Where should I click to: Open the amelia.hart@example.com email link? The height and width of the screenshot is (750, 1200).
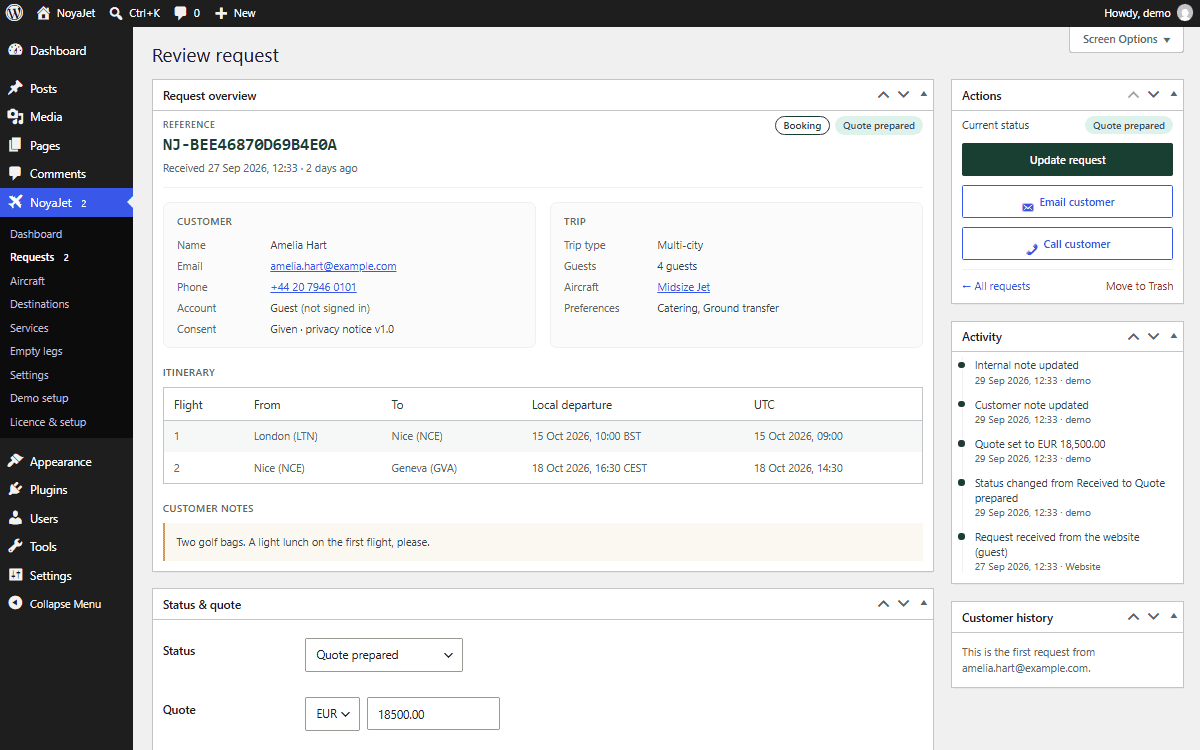tap(333, 266)
